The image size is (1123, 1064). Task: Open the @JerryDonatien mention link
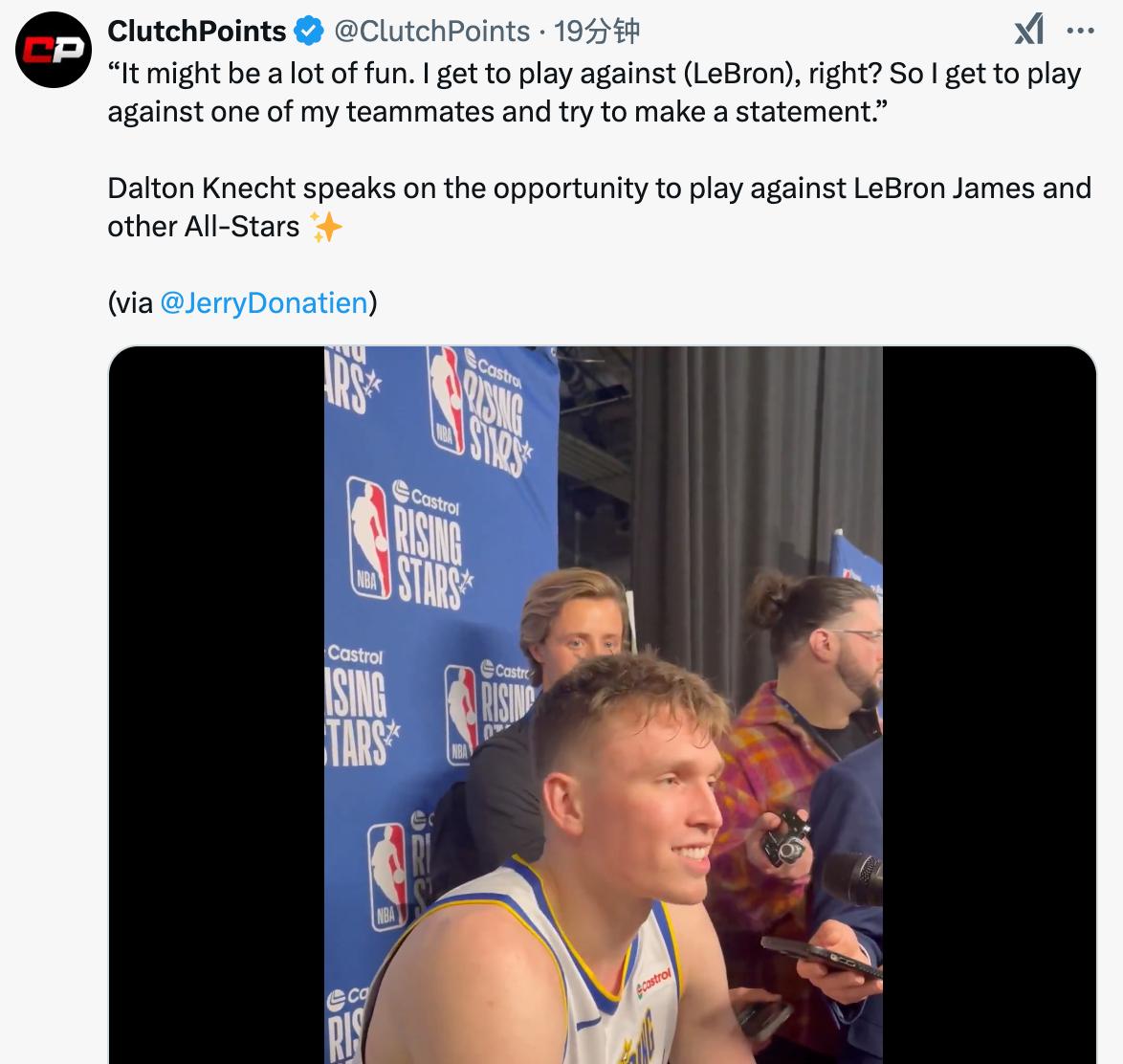pyautogui.click(x=264, y=303)
